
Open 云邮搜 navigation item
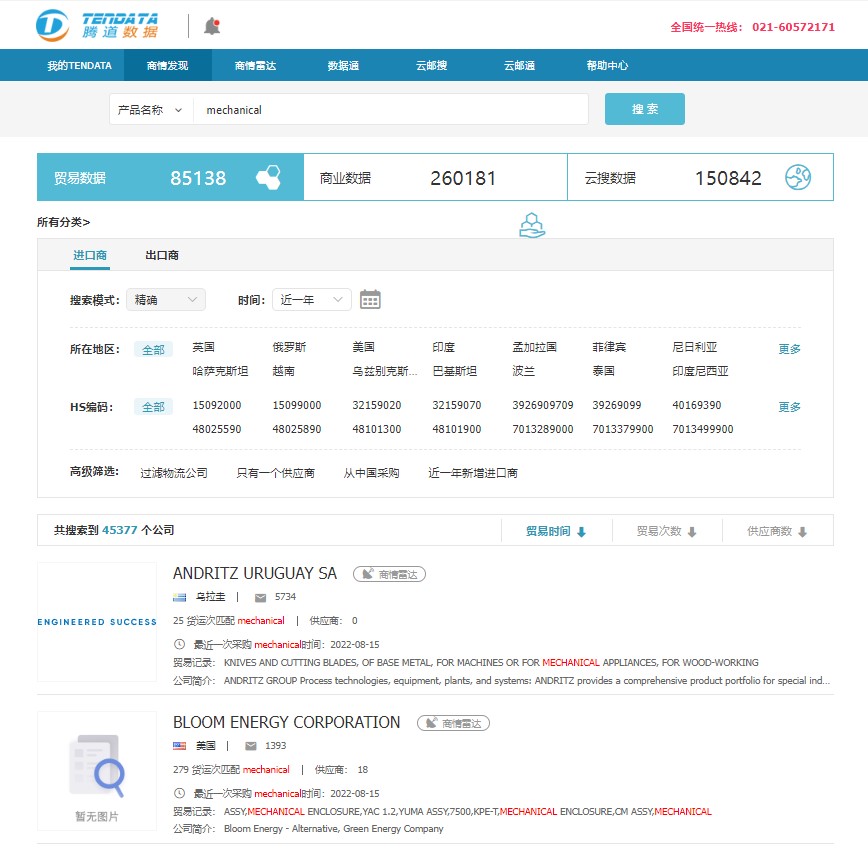(432, 65)
